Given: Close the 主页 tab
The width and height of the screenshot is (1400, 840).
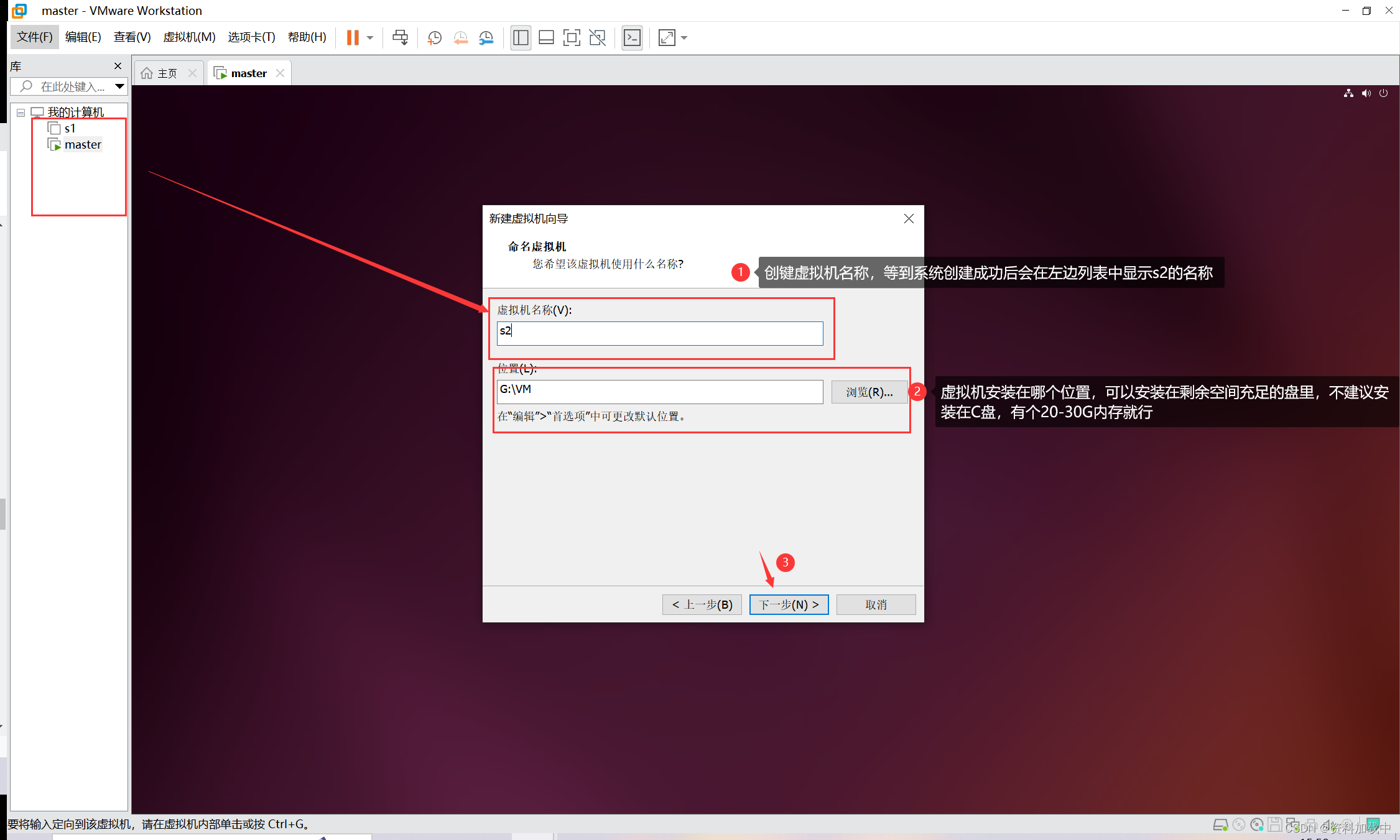Looking at the screenshot, I should tap(193, 73).
